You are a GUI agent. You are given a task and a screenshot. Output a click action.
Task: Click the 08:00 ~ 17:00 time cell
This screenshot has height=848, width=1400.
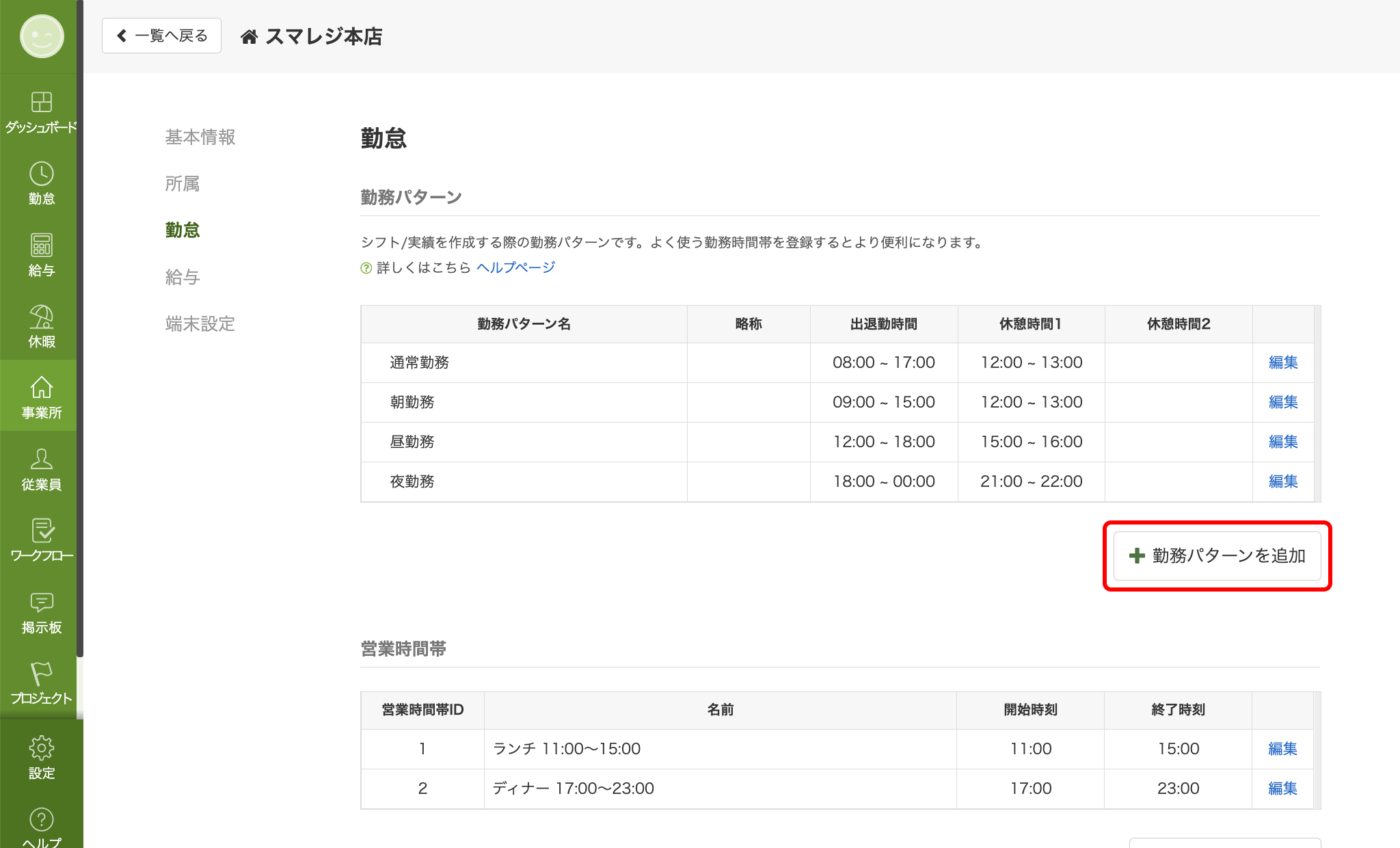coord(884,362)
